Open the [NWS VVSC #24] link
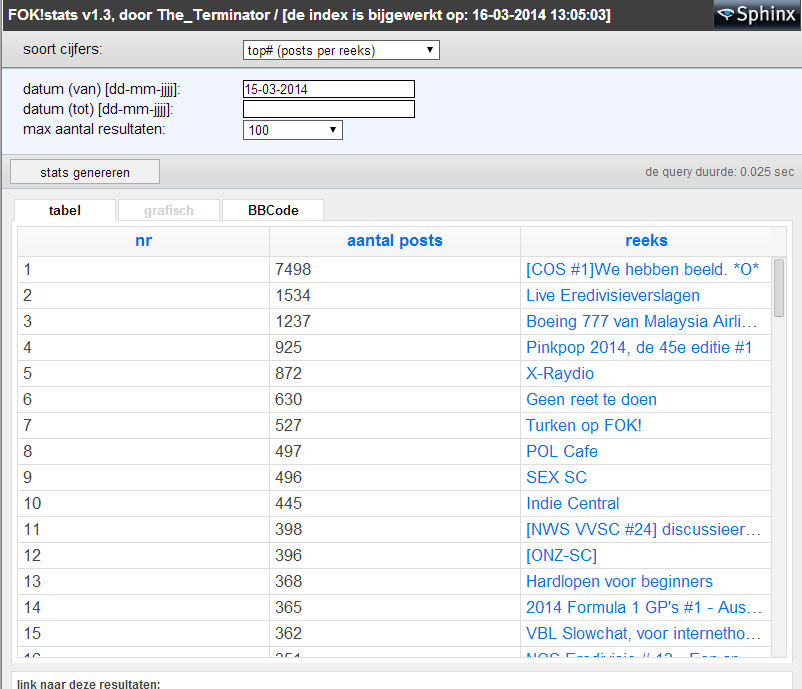802x689 pixels. coord(643,529)
